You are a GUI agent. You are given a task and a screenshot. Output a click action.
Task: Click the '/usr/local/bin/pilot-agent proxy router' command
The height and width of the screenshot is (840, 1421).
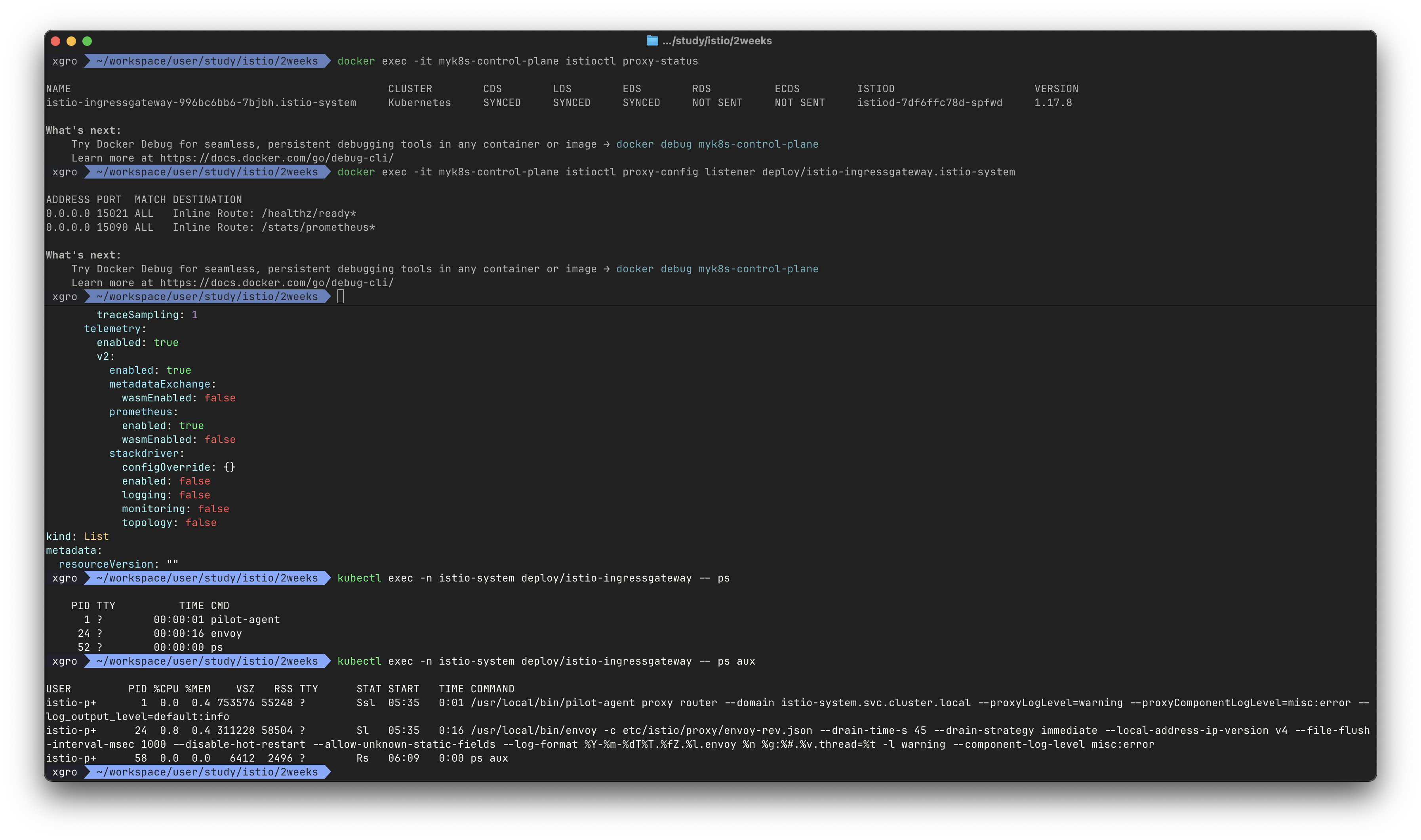click(x=594, y=703)
